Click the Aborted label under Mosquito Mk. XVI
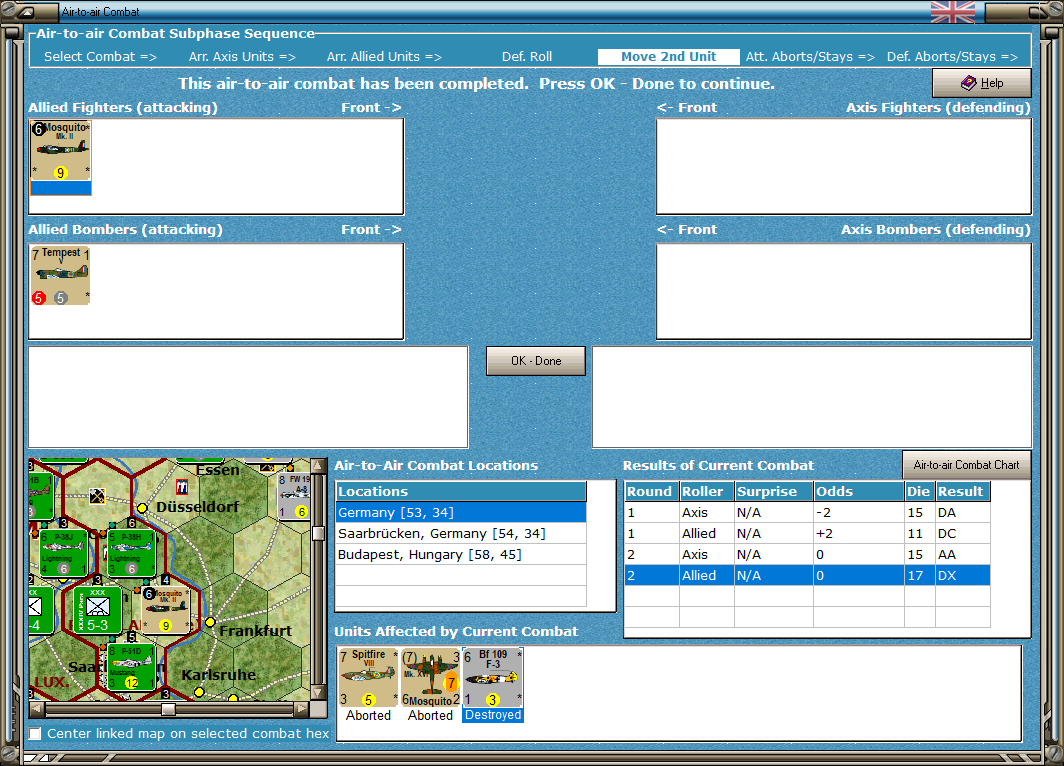 (x=430, y=715)
